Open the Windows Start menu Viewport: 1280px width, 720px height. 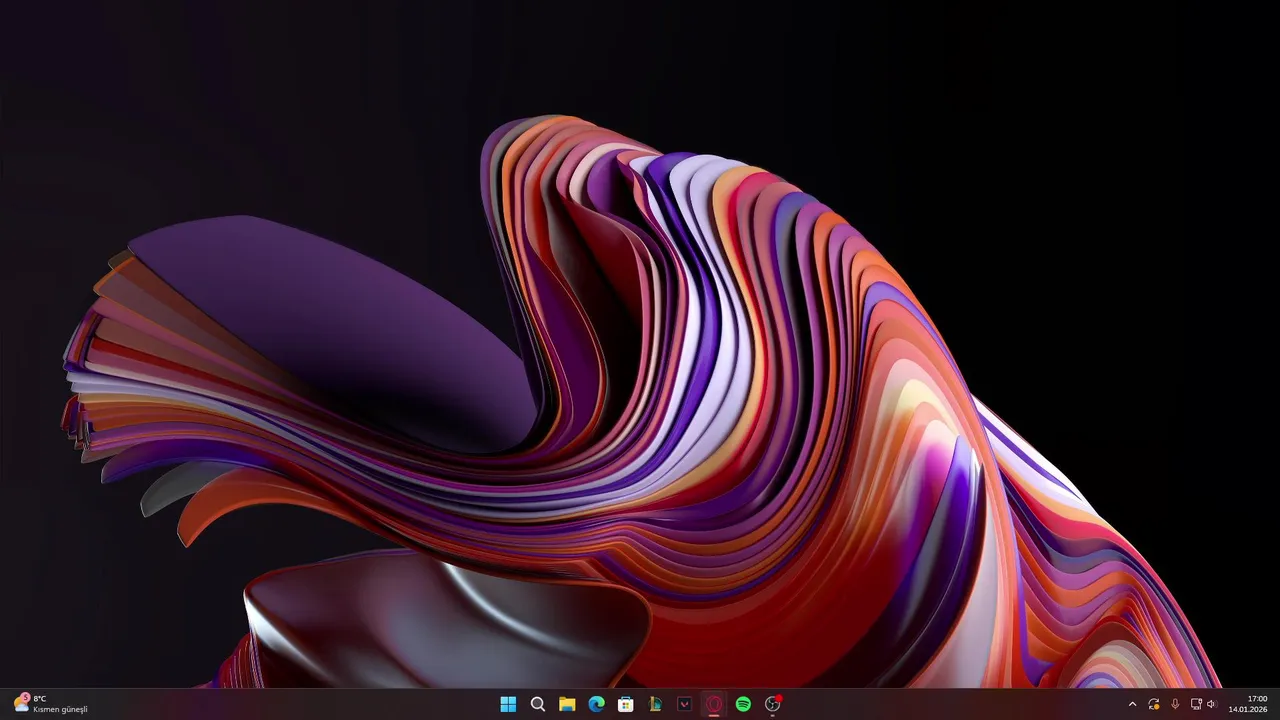pyautogui.click(x=508, y=704)
